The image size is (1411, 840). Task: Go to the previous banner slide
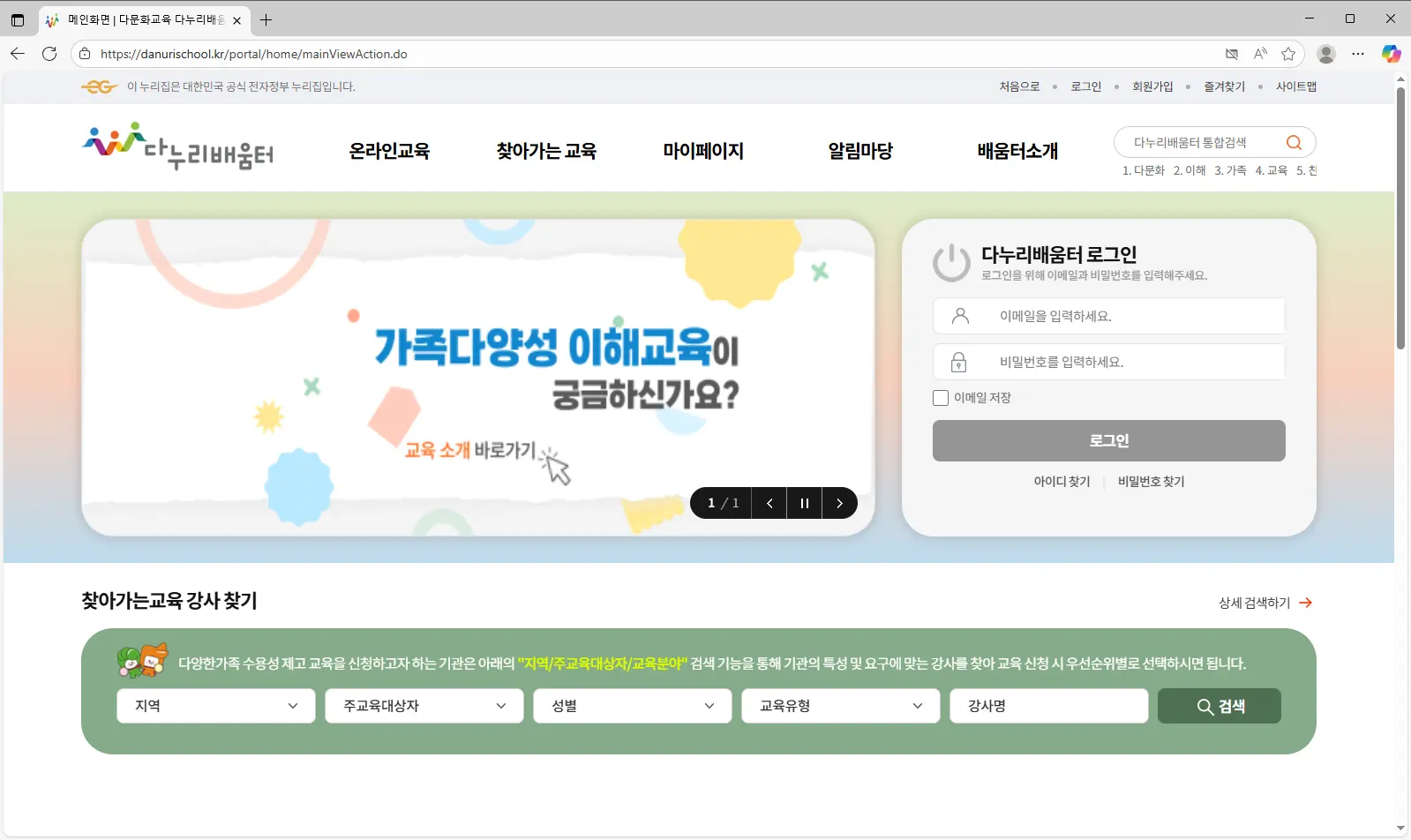(769, 503)
